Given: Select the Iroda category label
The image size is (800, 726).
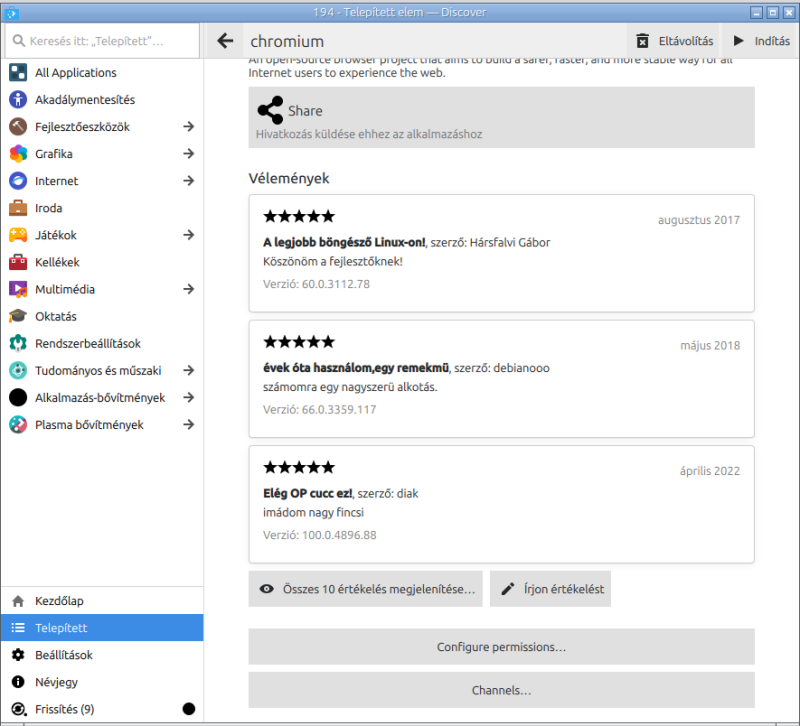Looking at the screenshot, I should pyautogui.click(x=48, y=208).
